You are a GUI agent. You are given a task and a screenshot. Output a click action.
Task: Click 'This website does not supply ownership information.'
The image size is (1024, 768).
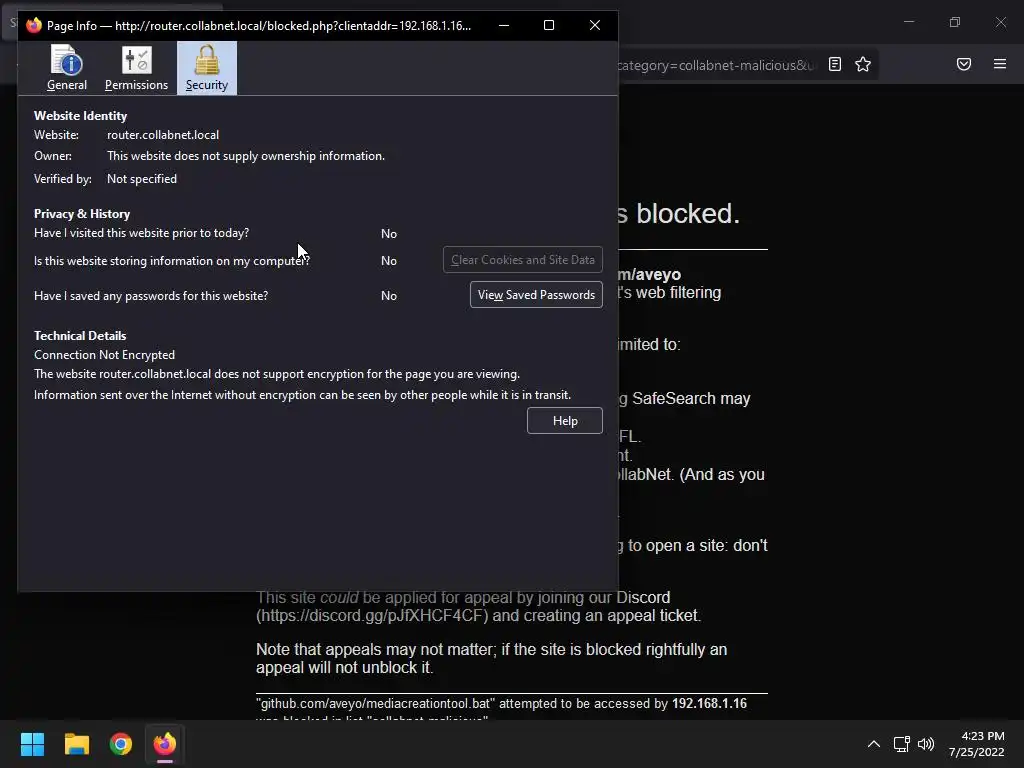point(246,155)
